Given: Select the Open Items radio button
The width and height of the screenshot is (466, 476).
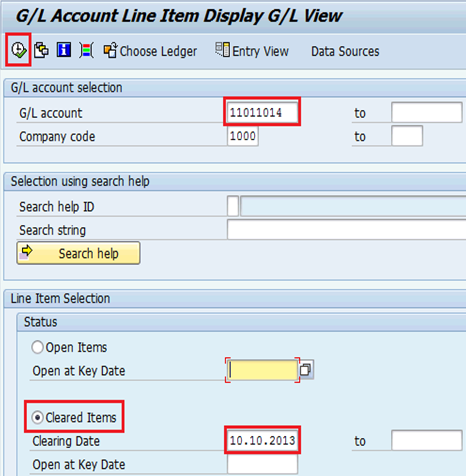Looking at the screenshot, I should (x=37, y=347).
